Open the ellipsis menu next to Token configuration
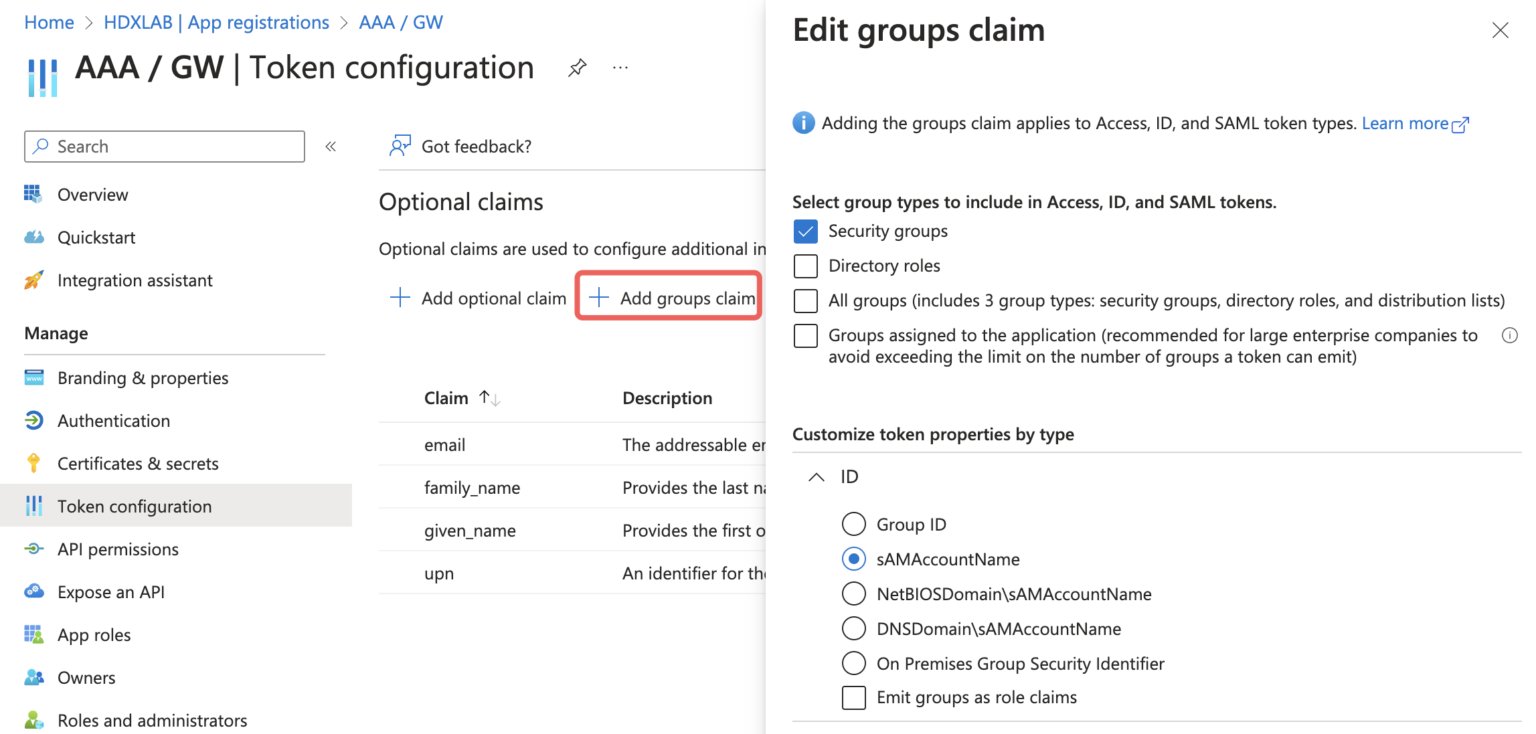The width and height of the screenshot is (1536, 734). [x=620, y=67]
